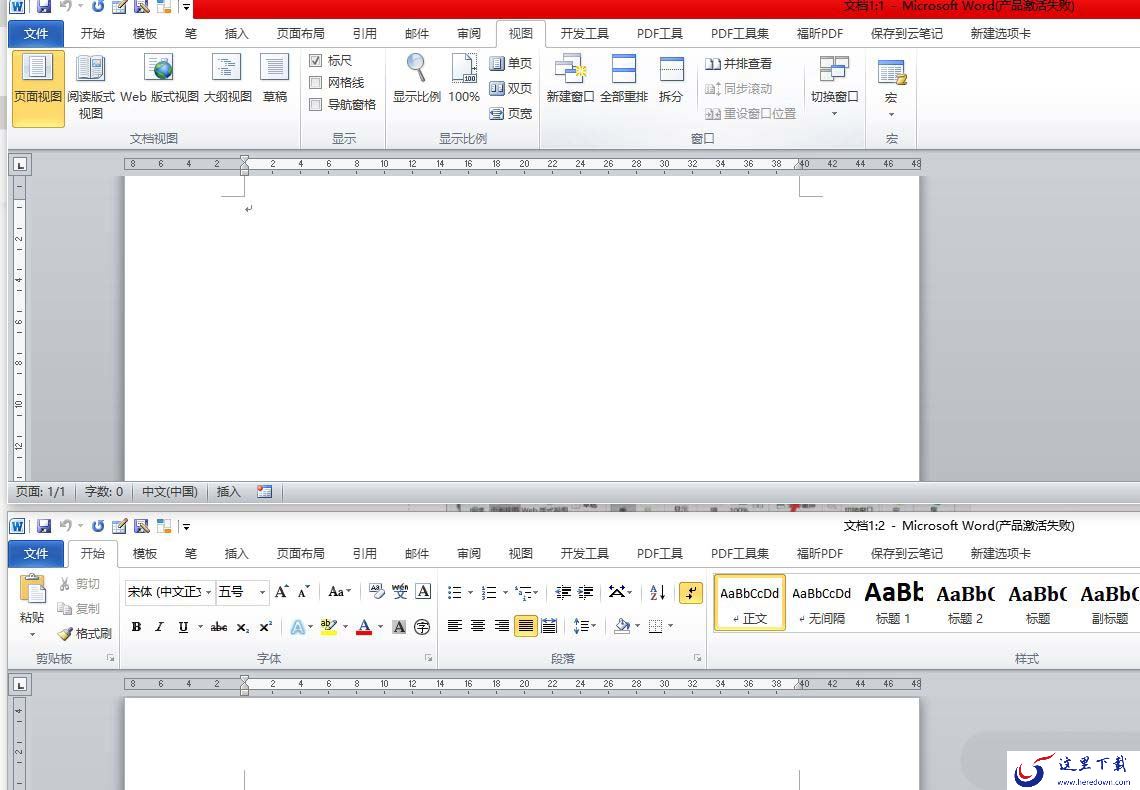Switch to Draft view
Screen dimensions: 1140x790
(x=275, y=80)
